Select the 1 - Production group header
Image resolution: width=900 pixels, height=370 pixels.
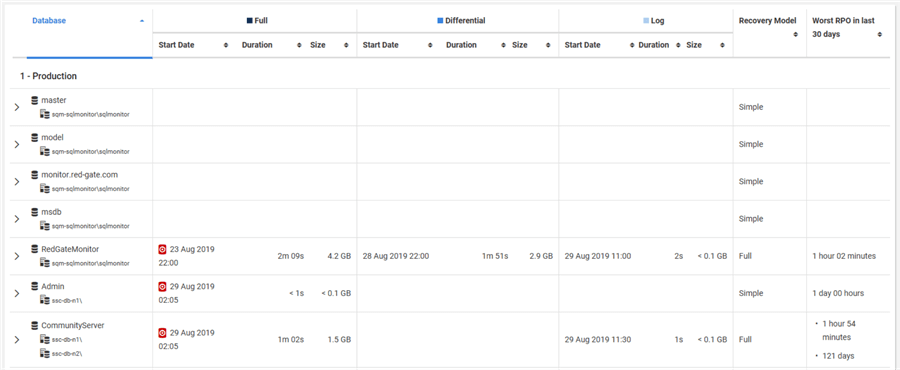[48, 76]
